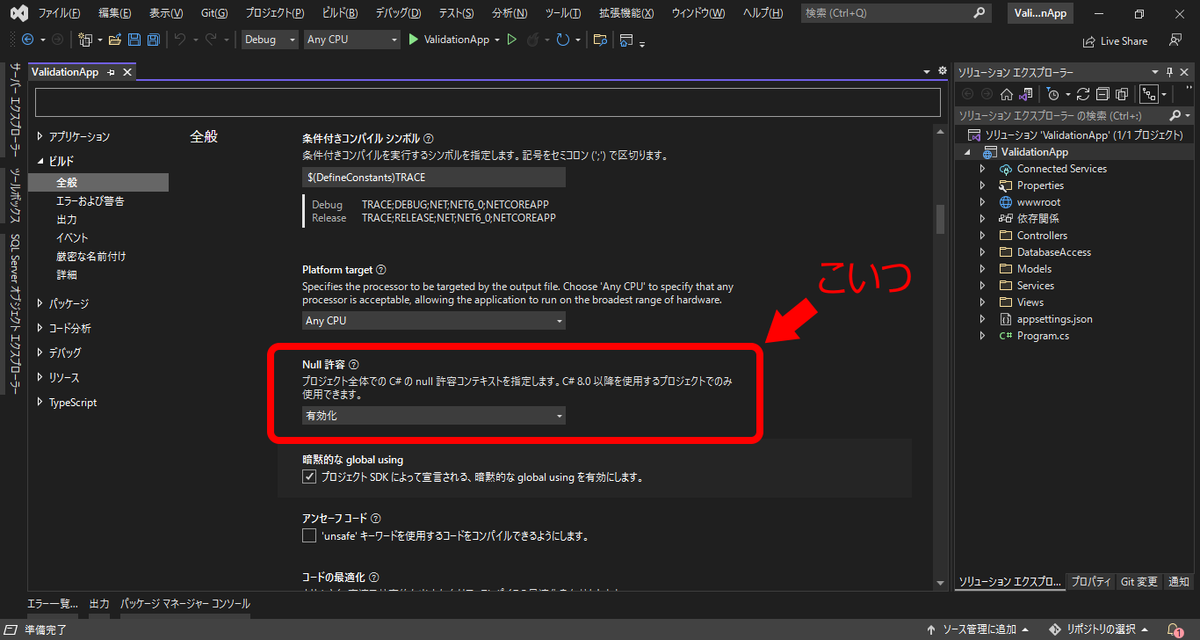
Task: Open the Any CPU platform dropdown in toolbar
Action: pos(352,40)
